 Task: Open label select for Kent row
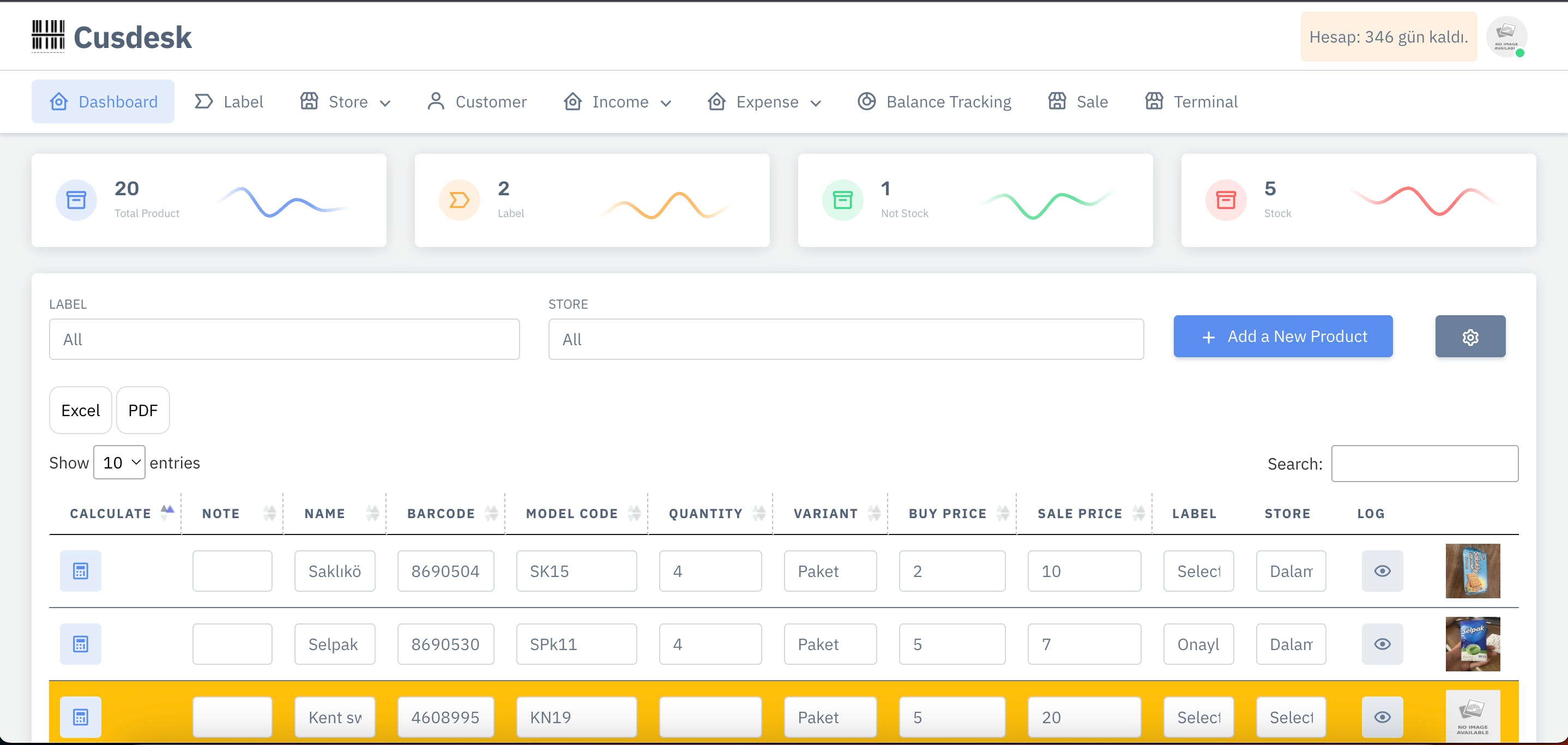click(1198, 717)
